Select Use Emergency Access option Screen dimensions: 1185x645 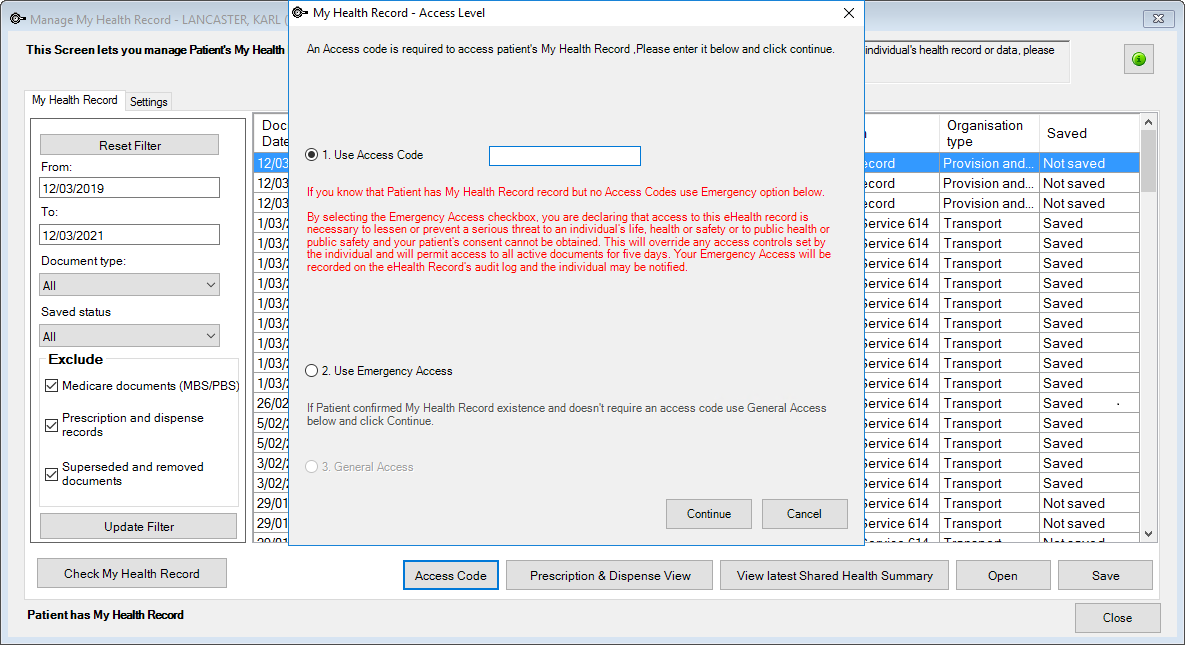coord(311,371)
